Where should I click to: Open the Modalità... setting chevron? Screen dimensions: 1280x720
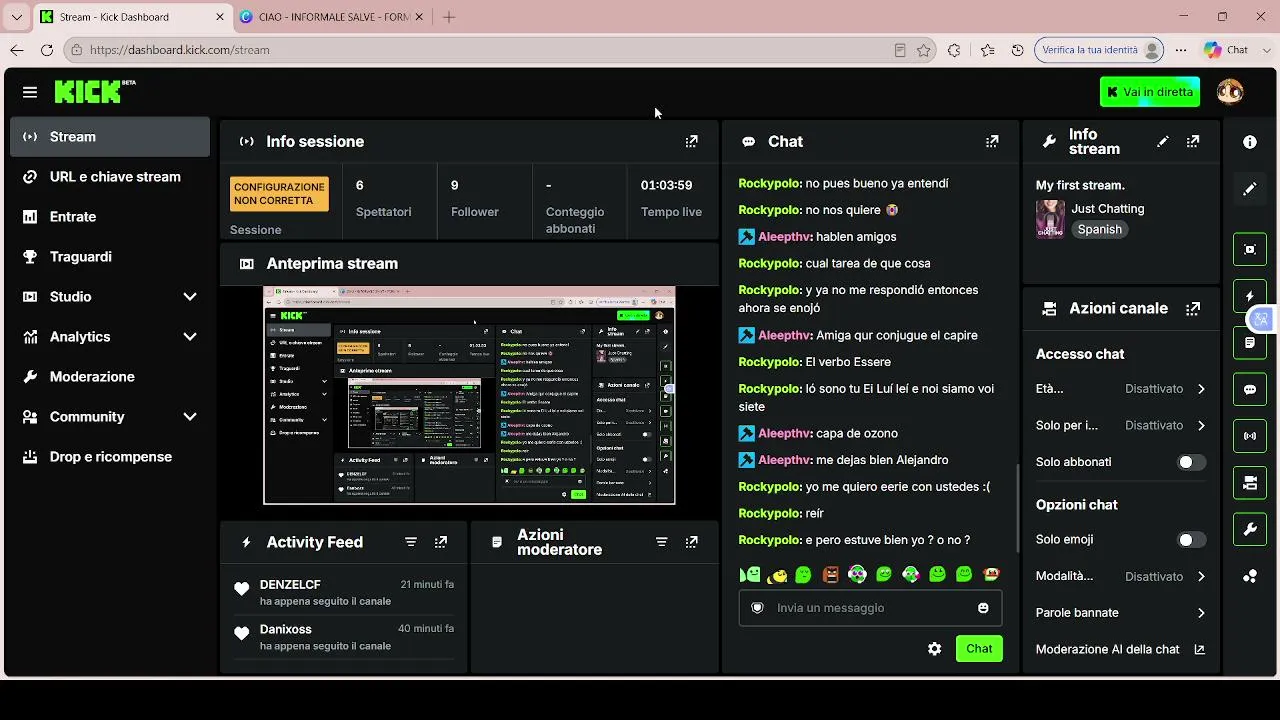point(1201,577)
